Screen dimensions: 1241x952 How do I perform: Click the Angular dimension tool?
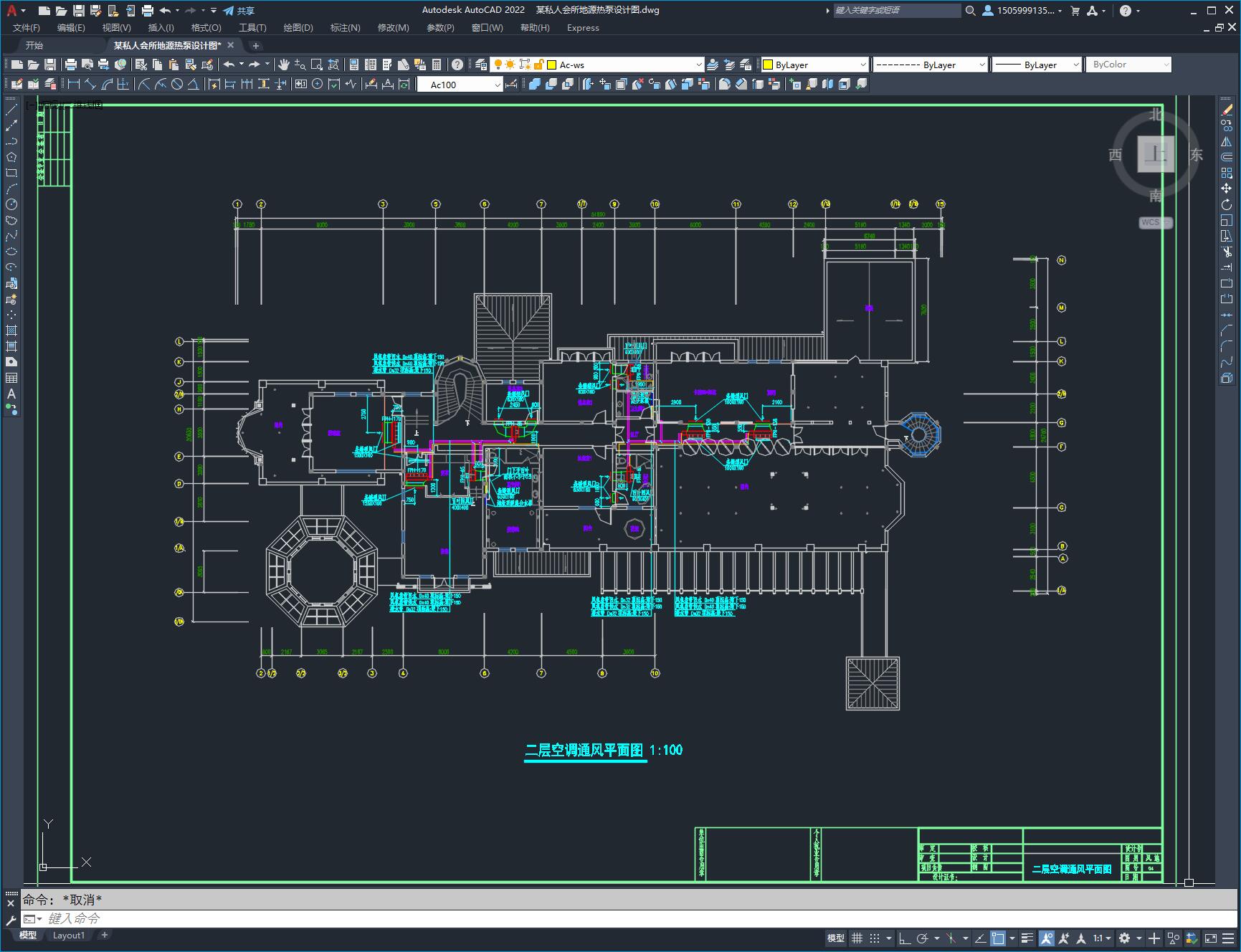coord(194,84)
